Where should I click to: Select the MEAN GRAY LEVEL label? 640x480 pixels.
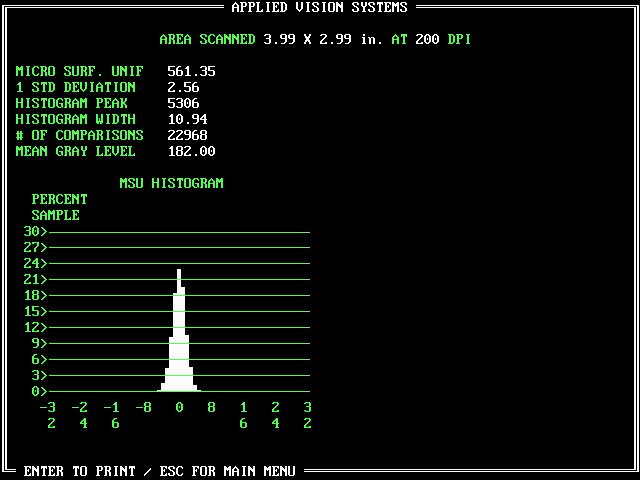[x=76, y=151]
